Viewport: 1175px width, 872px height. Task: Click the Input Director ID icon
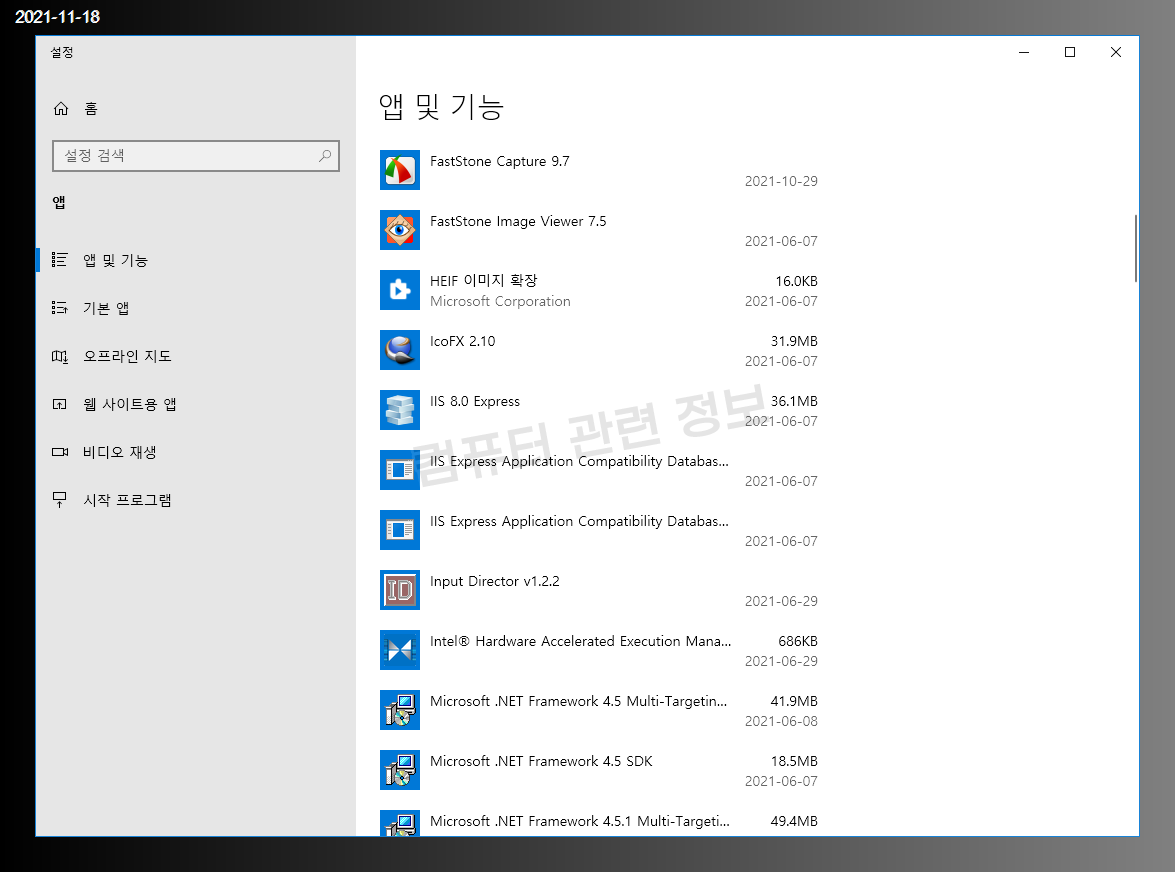pyautogui.click(x=399, y=590)
